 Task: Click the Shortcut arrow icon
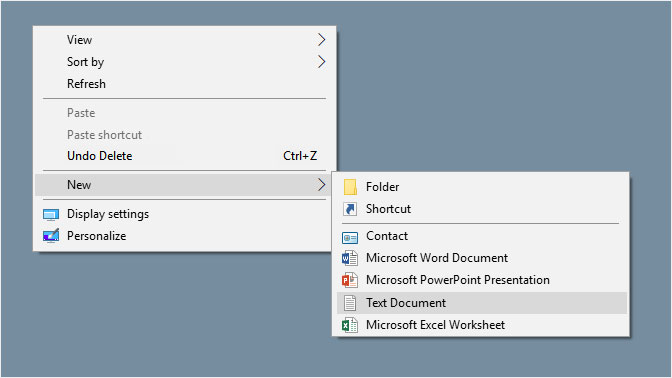coord(350,209)
